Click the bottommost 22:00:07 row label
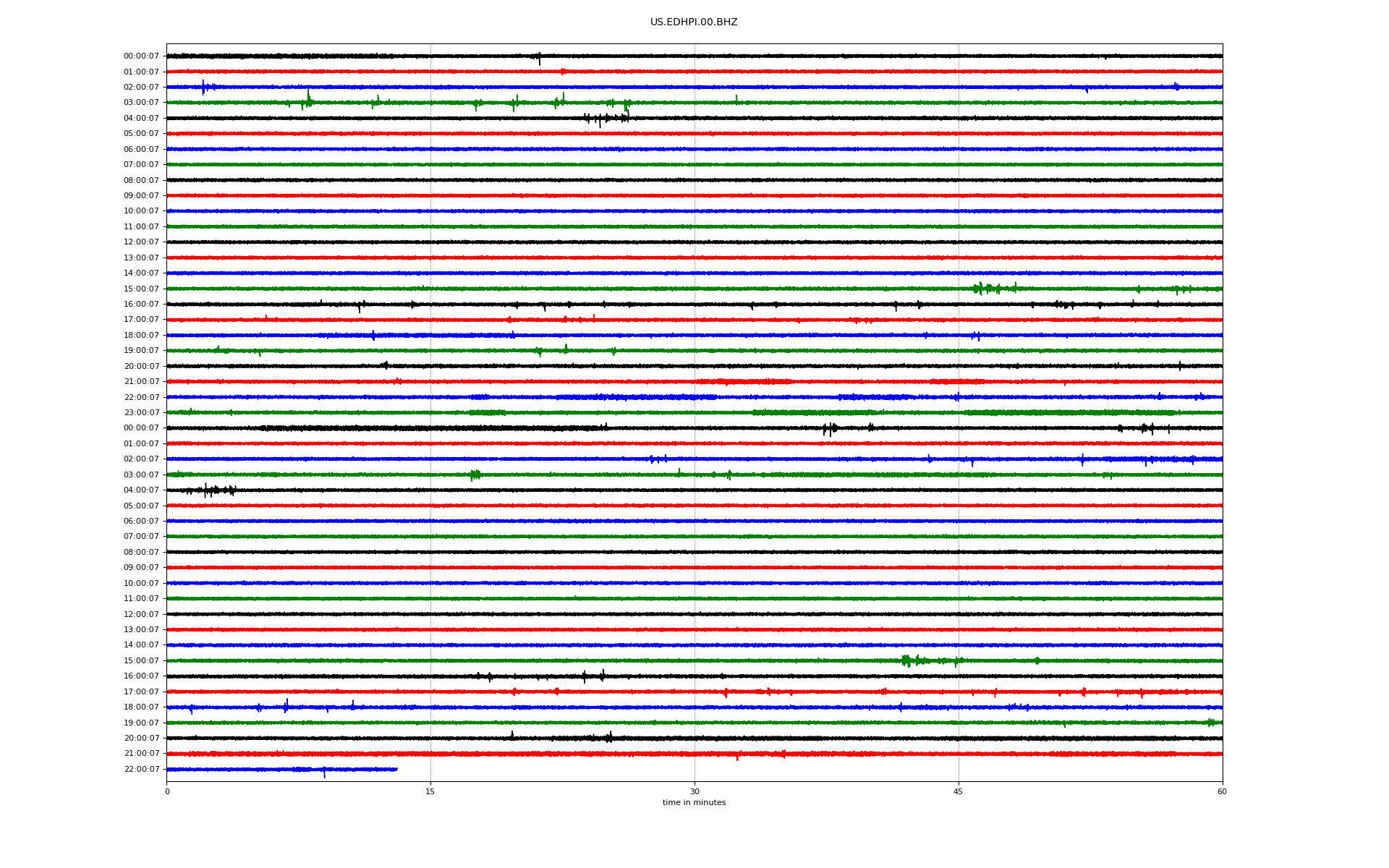1389x868 pixels. coord(141,770)
